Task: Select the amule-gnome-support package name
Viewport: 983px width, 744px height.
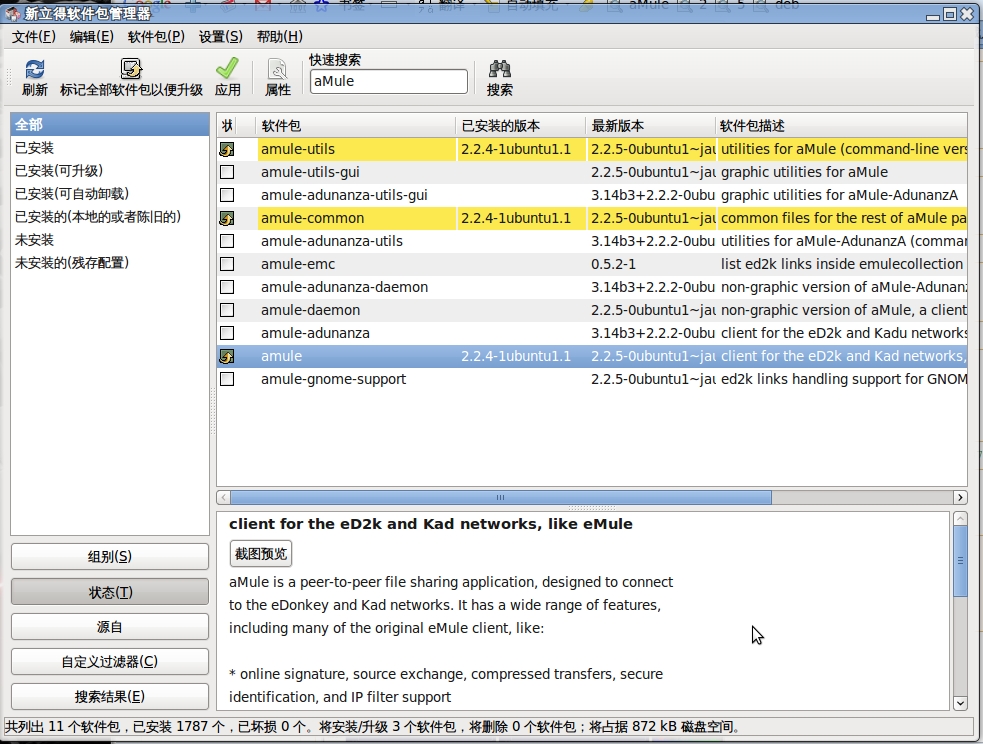Action: point(334,379)
